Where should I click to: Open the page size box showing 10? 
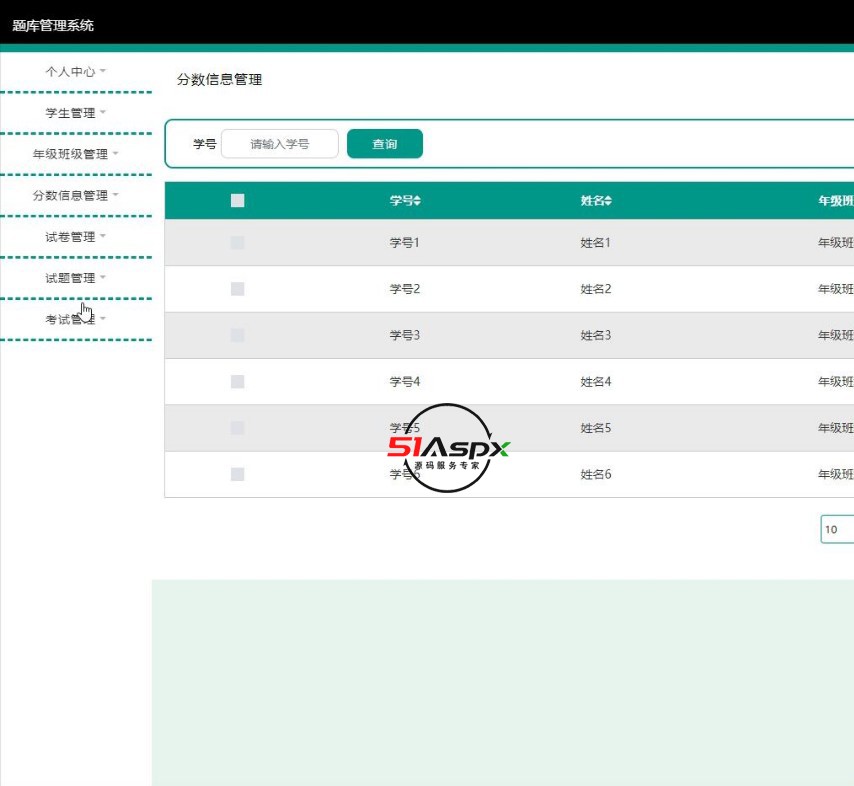[x=837, y=529]
